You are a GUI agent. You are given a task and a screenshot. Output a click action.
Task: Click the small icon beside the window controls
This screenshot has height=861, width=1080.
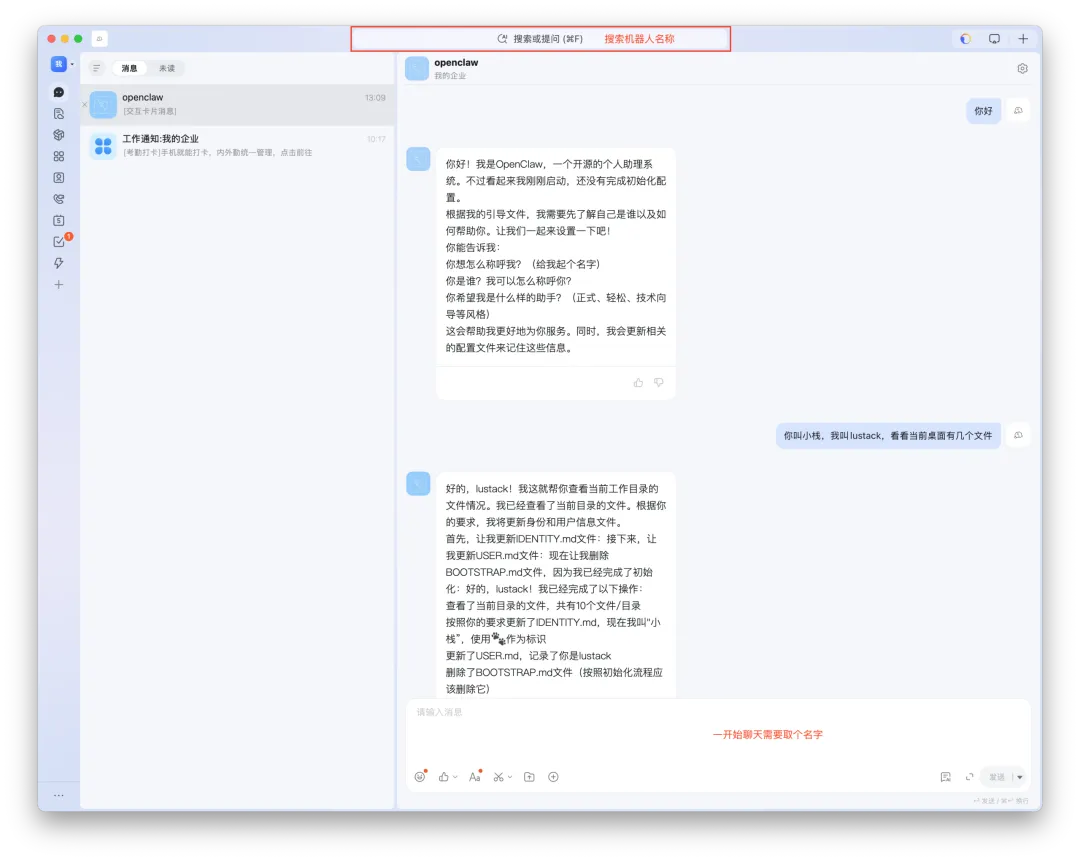100,39
